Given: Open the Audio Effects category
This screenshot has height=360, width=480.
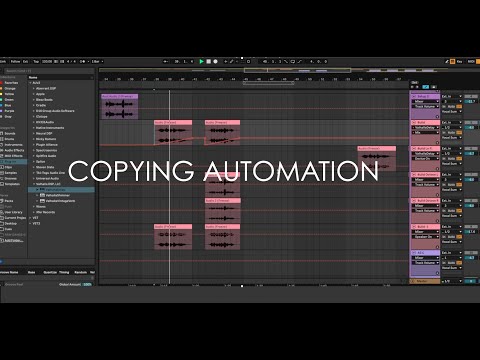Looking at the screenshot, I should tap(13, 150).
